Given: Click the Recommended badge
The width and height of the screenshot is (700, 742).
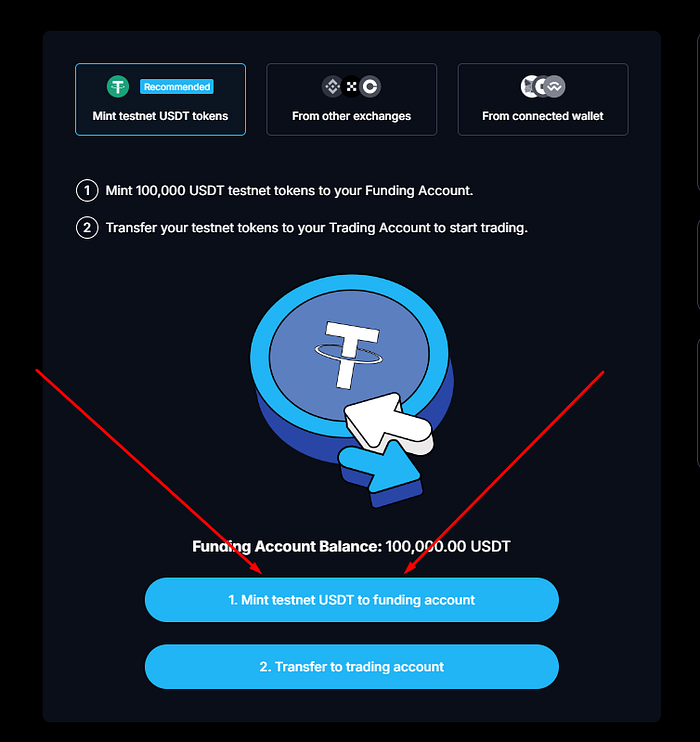Looking at the screenshot, I should 177,87.
